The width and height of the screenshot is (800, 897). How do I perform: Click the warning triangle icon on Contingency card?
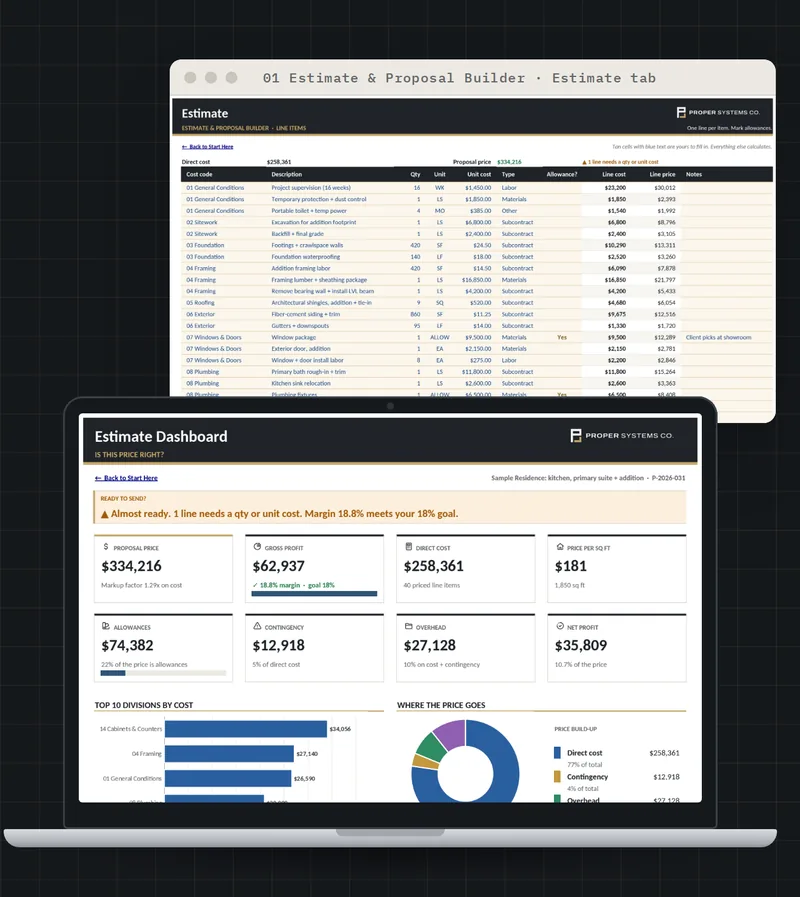pyautogui.click(x=257, y=626)
